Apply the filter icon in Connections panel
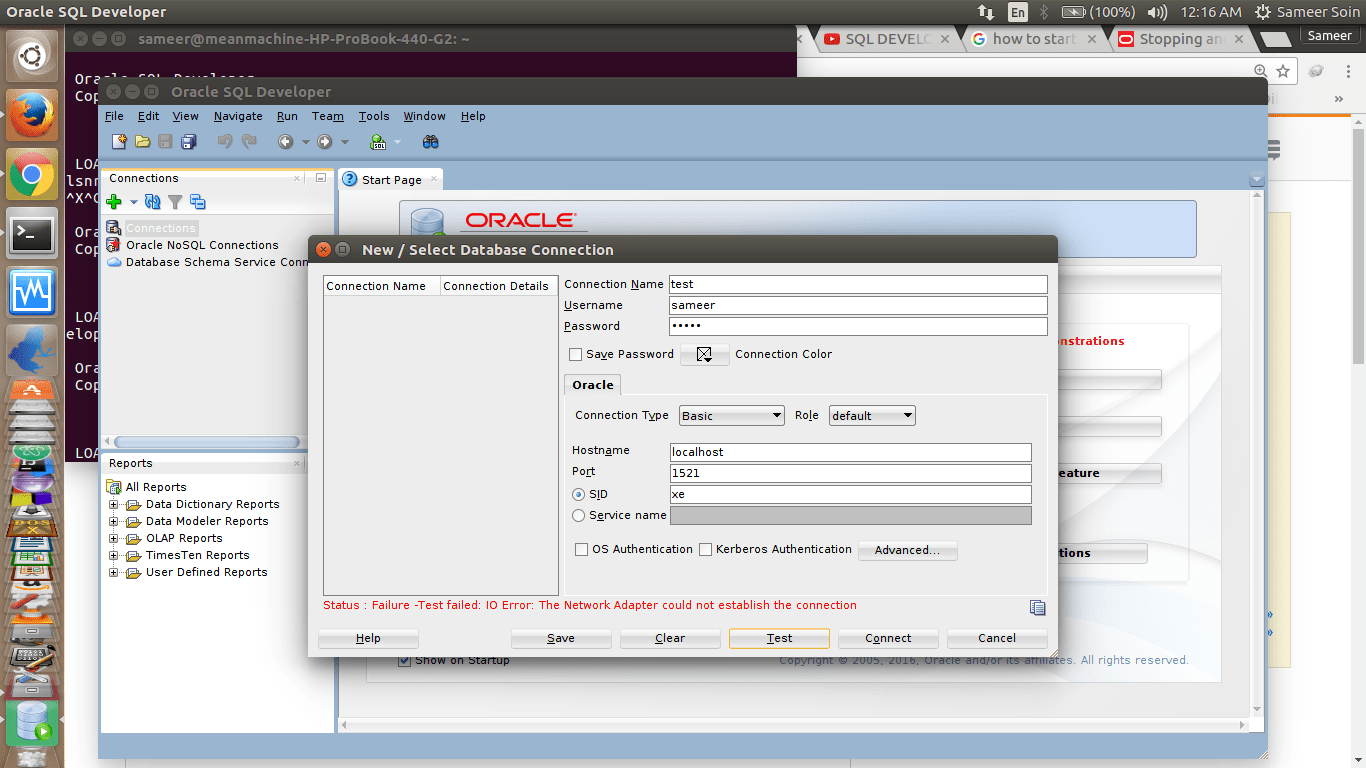Viewport: 1366px width, 768px height. pos(174,201)
